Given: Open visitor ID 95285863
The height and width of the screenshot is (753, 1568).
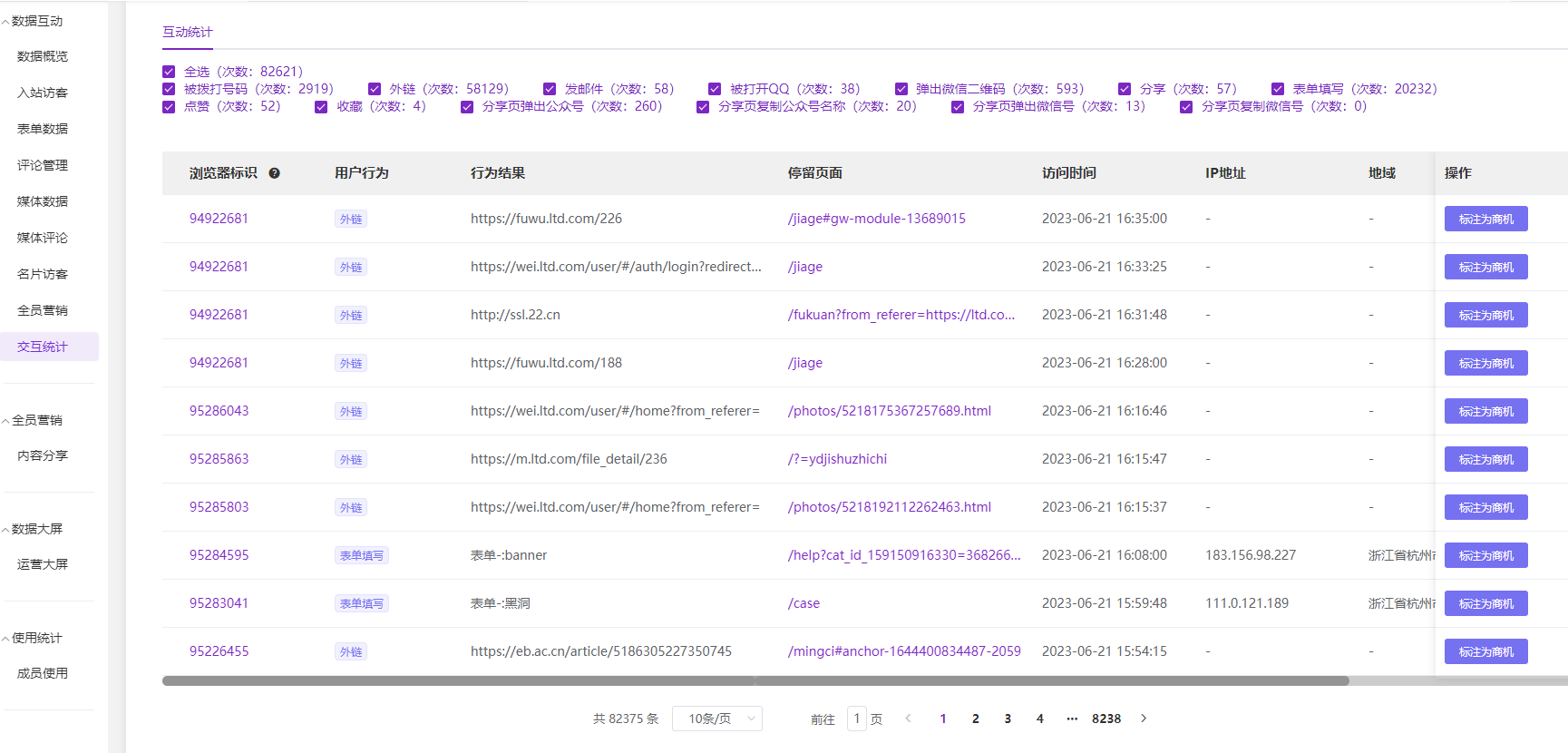Looking at the screenshot, I should [219, 459].
